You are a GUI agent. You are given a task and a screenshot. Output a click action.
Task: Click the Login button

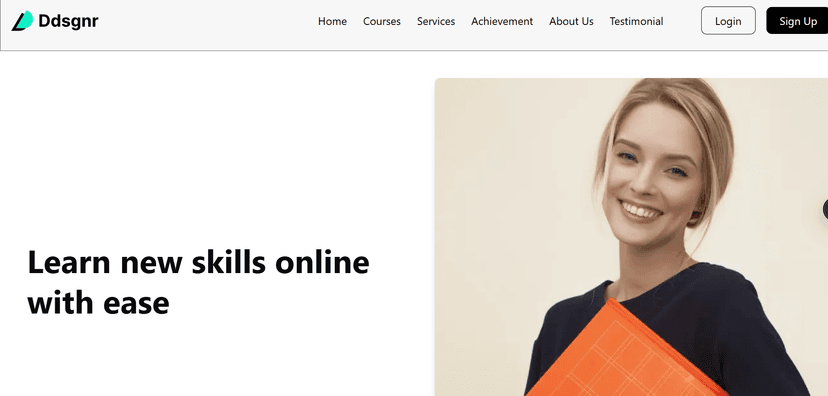tap(728, 21)
